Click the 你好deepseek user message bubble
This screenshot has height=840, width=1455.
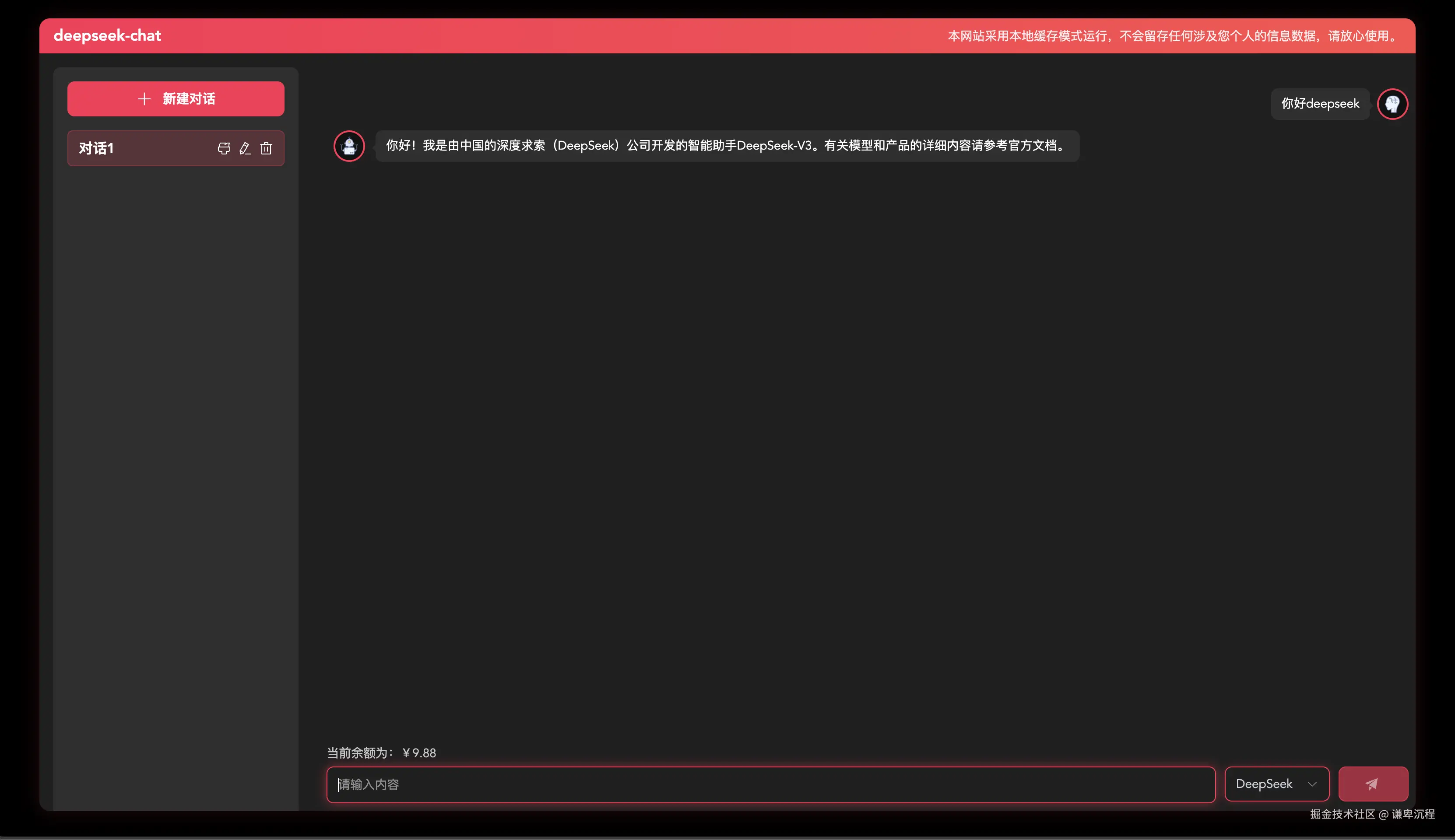[x=1320, y=104]
